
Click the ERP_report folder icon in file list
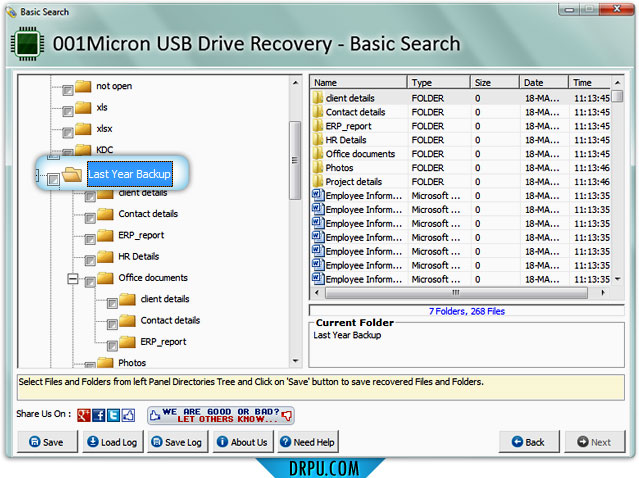pos(318,126)
